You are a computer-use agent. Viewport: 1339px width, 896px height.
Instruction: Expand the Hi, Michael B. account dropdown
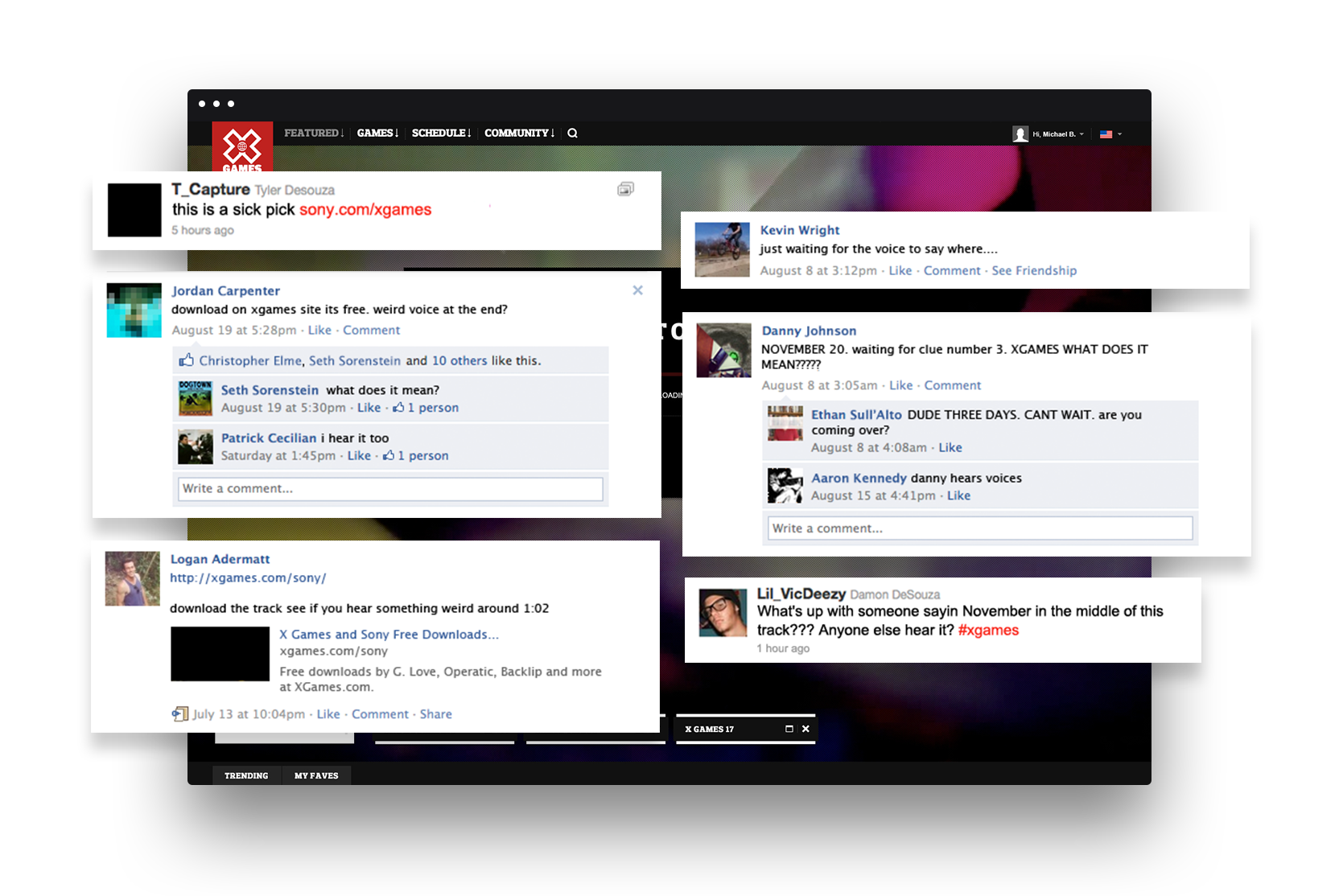[x=1058, y=134]
